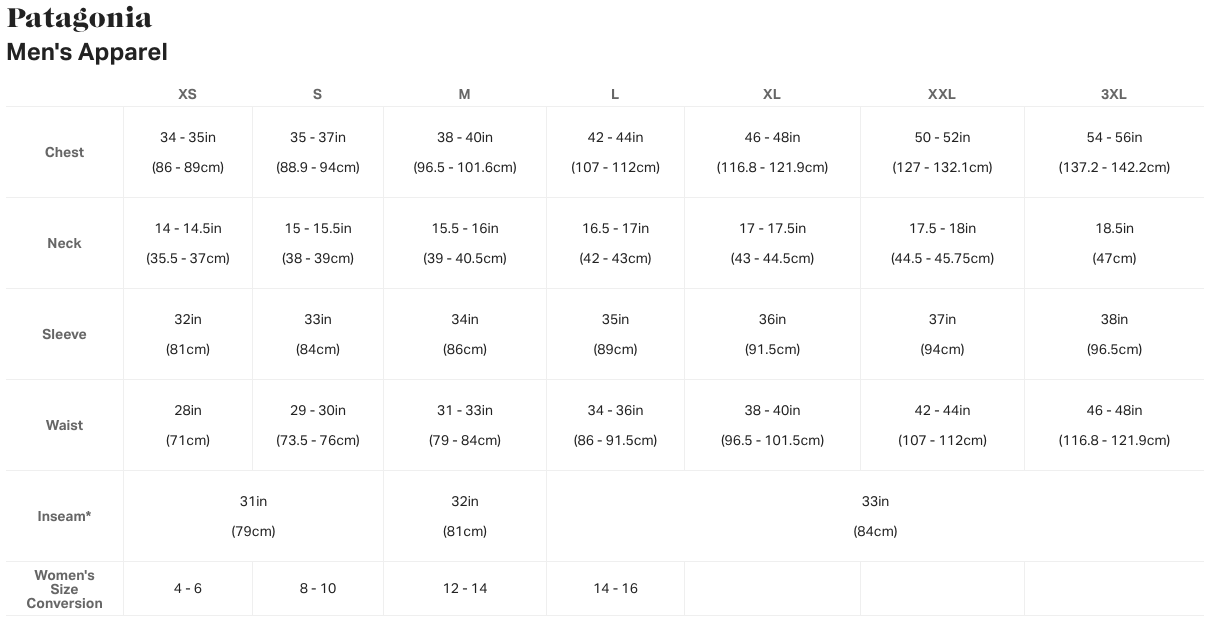The image size is (1214, 628).
Task: Click the 36in sleeve measurement for XL
Action: pos(772,319)
